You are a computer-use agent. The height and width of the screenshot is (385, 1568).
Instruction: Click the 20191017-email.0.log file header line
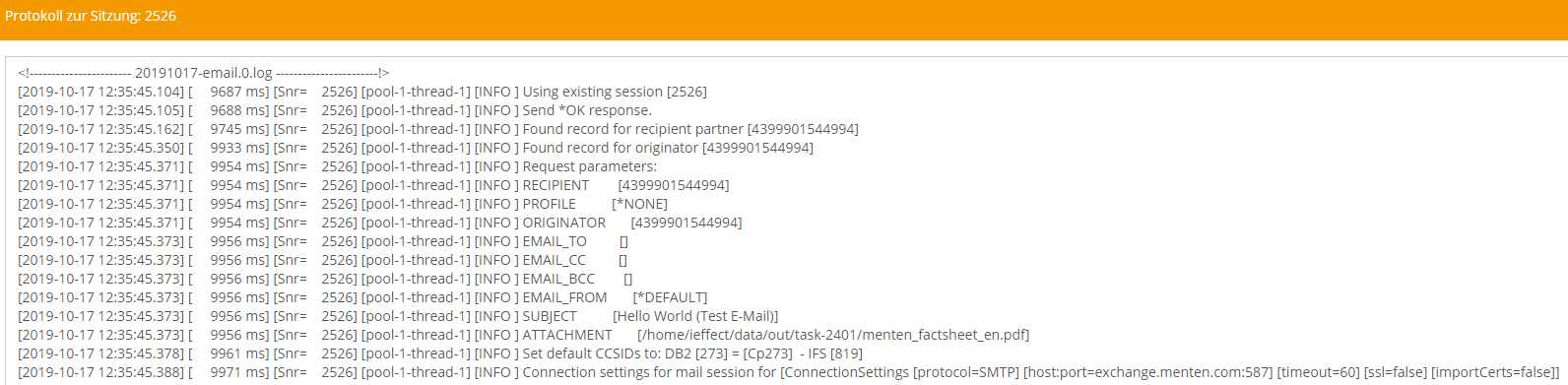(204, 73)
